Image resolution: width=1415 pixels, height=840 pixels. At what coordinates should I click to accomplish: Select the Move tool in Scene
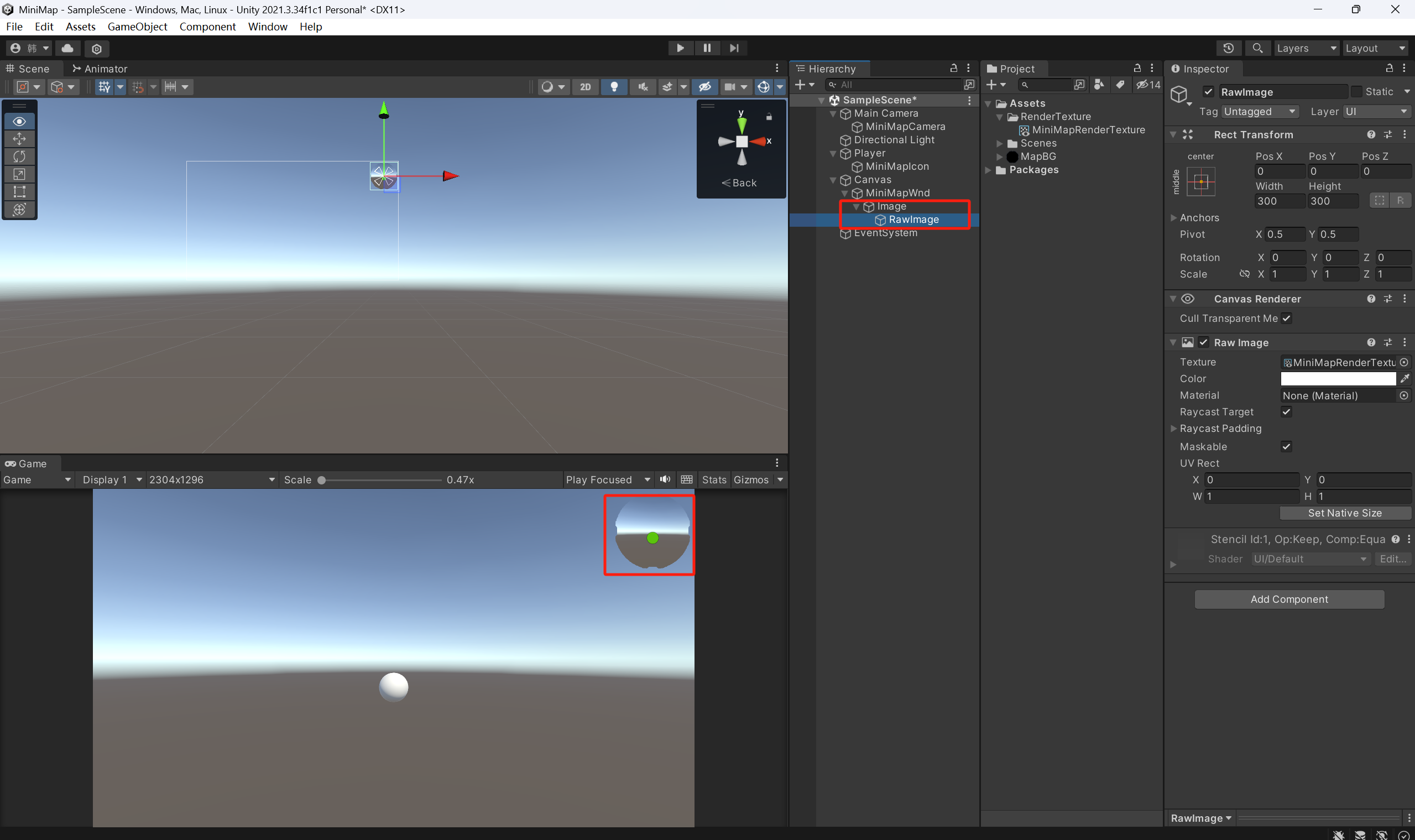point(19,139)
